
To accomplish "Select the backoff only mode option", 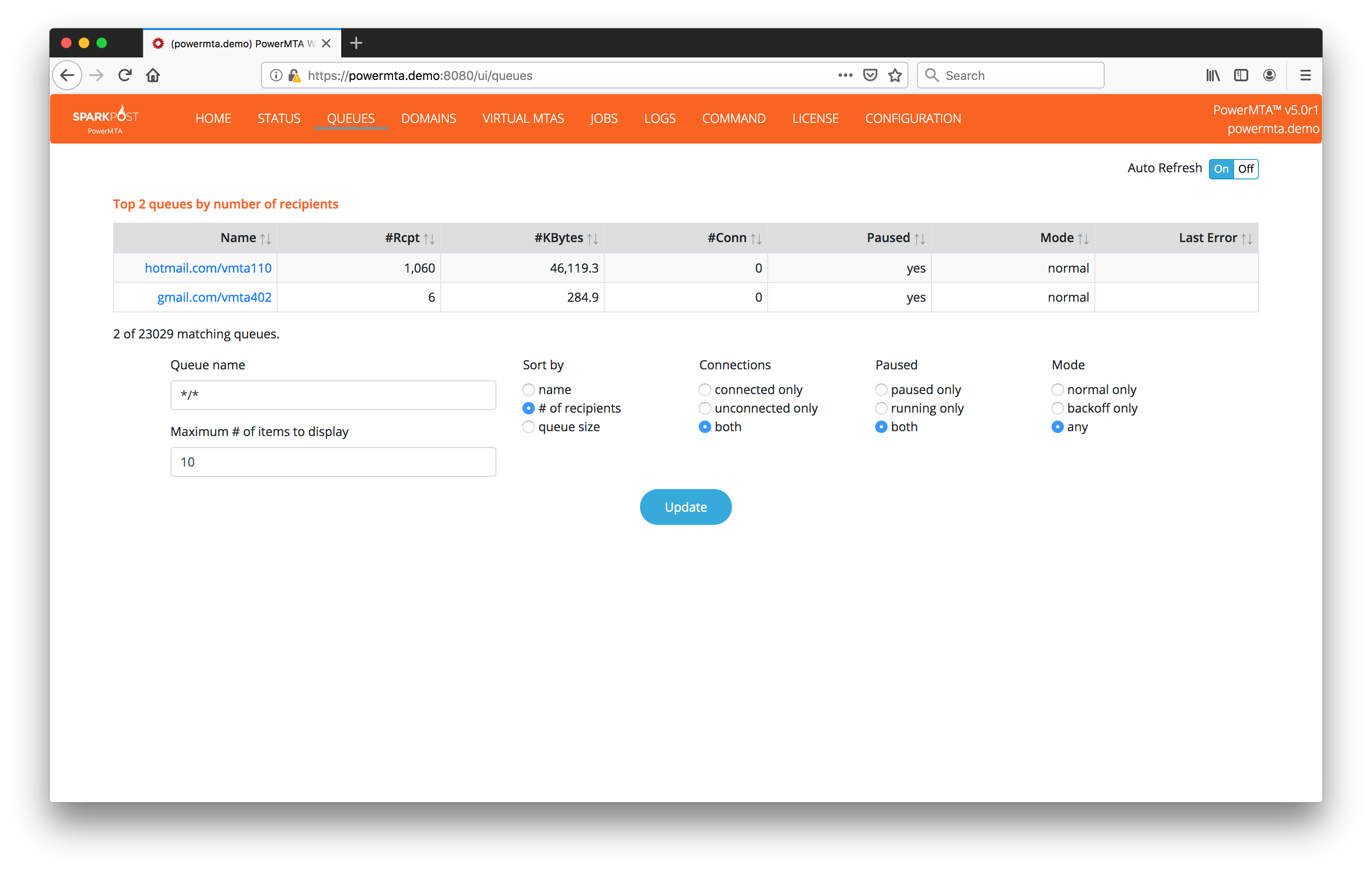I will (1057, 408).
